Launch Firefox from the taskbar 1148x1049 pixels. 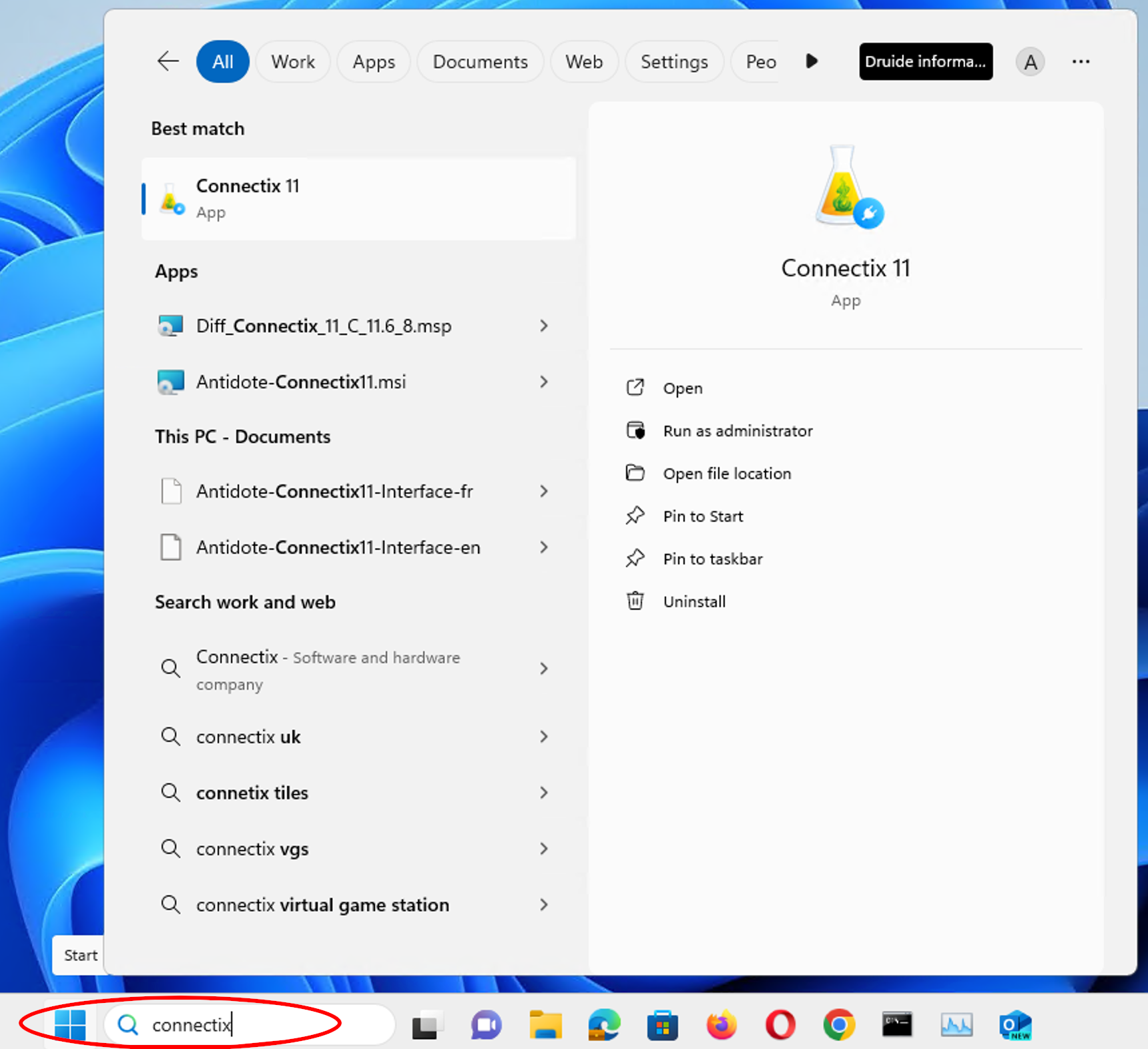[x=721, y=1025]
